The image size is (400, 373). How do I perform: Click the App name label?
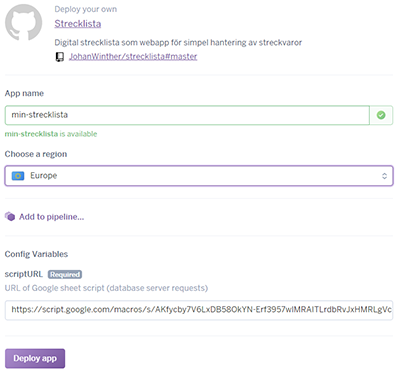tap(24, 94)
